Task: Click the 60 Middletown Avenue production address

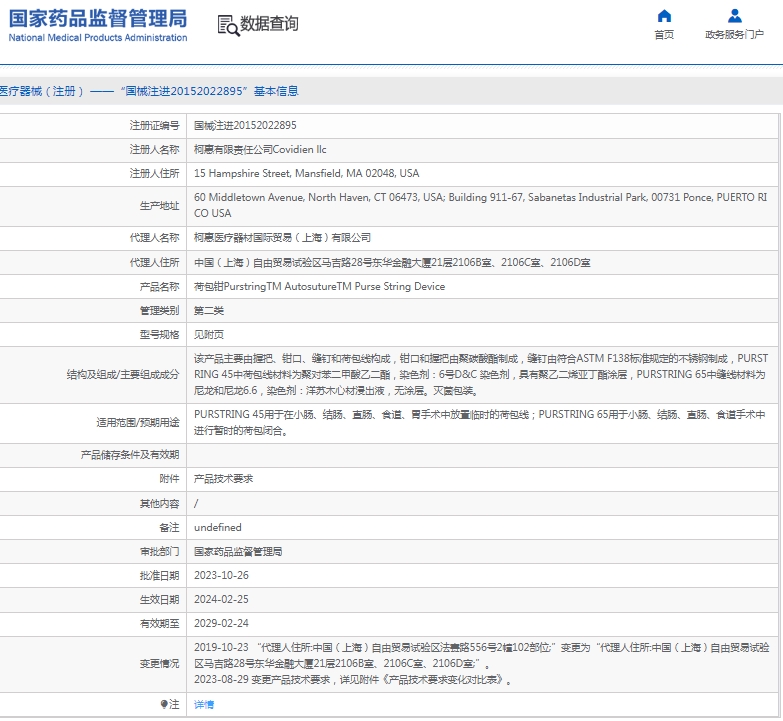Action: point(480,205)
